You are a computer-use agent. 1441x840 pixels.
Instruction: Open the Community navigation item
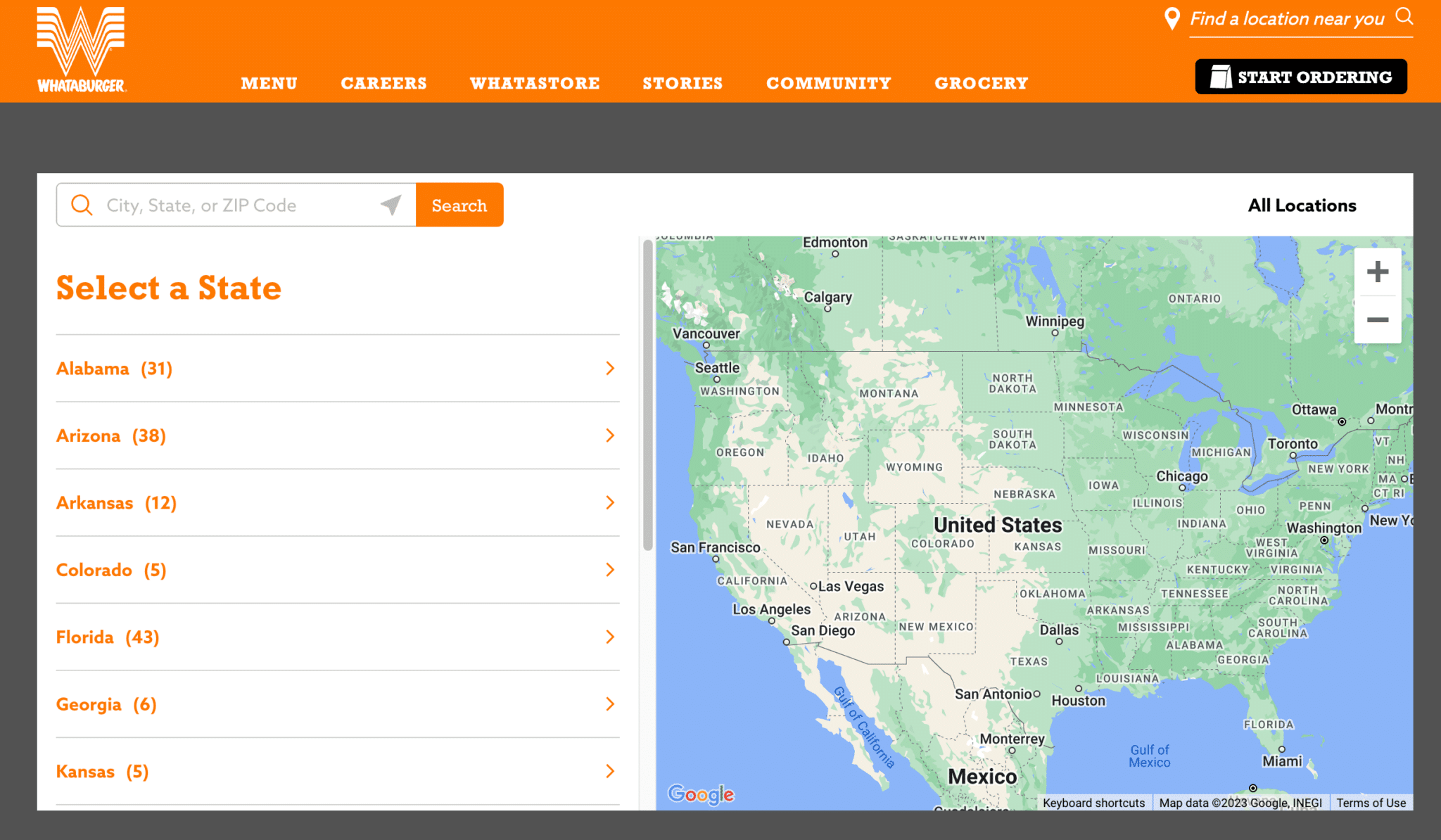pos(829,83)
